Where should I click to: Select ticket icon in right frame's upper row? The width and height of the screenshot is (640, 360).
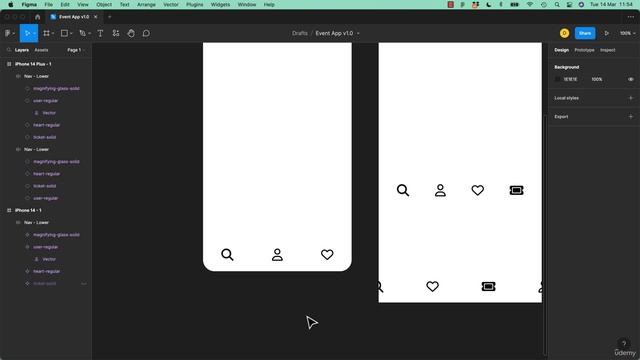[516, 190]
